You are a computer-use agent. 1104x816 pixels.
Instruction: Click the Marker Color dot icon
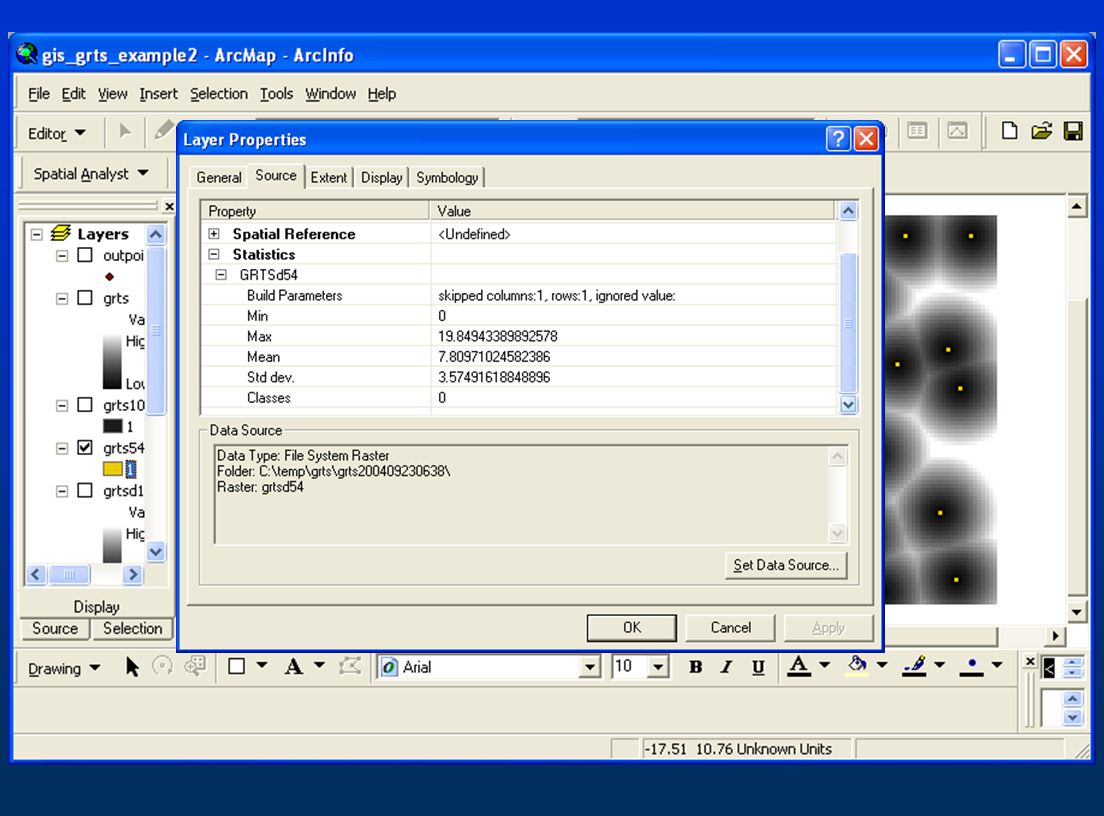(x=972, y=666)
